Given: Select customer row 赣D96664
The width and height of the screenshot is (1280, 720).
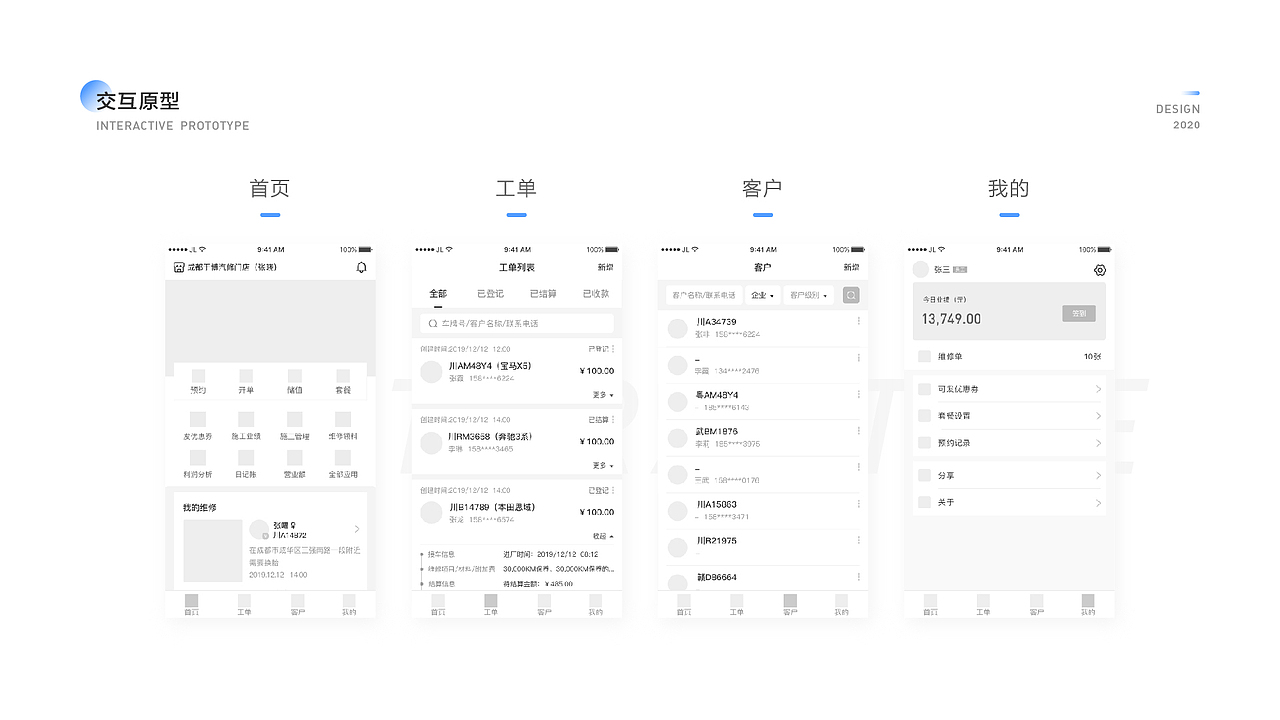Looking at the screenshot, I should (x=762, y=579).
